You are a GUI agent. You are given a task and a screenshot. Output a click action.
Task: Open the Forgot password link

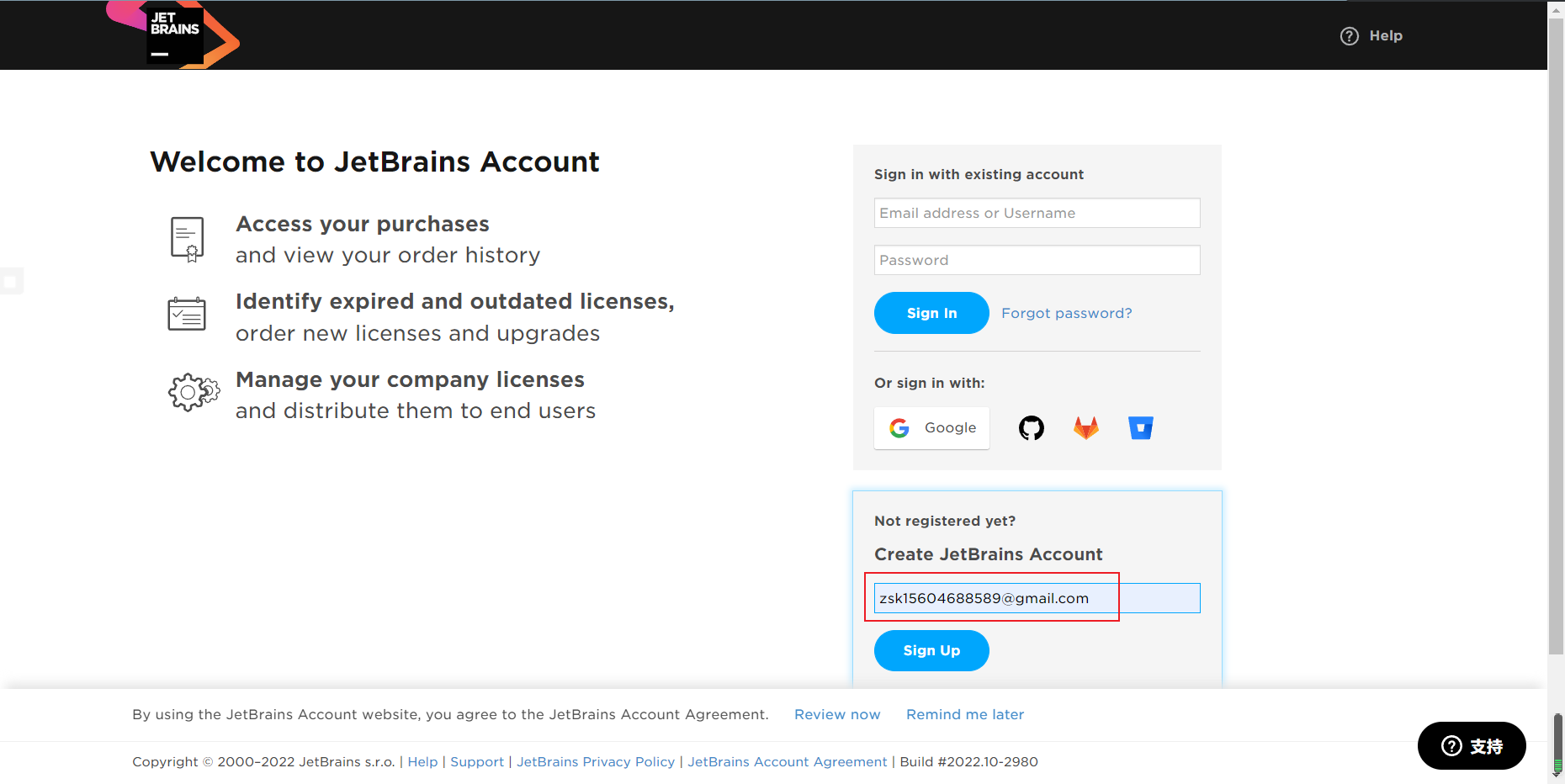tap(1066, 313)
